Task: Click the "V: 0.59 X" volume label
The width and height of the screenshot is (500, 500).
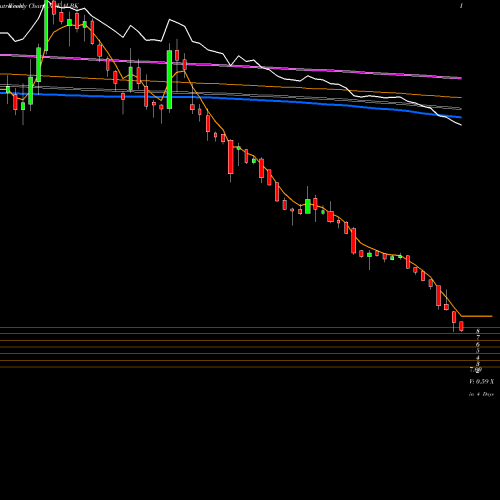Action: (482, 381)
